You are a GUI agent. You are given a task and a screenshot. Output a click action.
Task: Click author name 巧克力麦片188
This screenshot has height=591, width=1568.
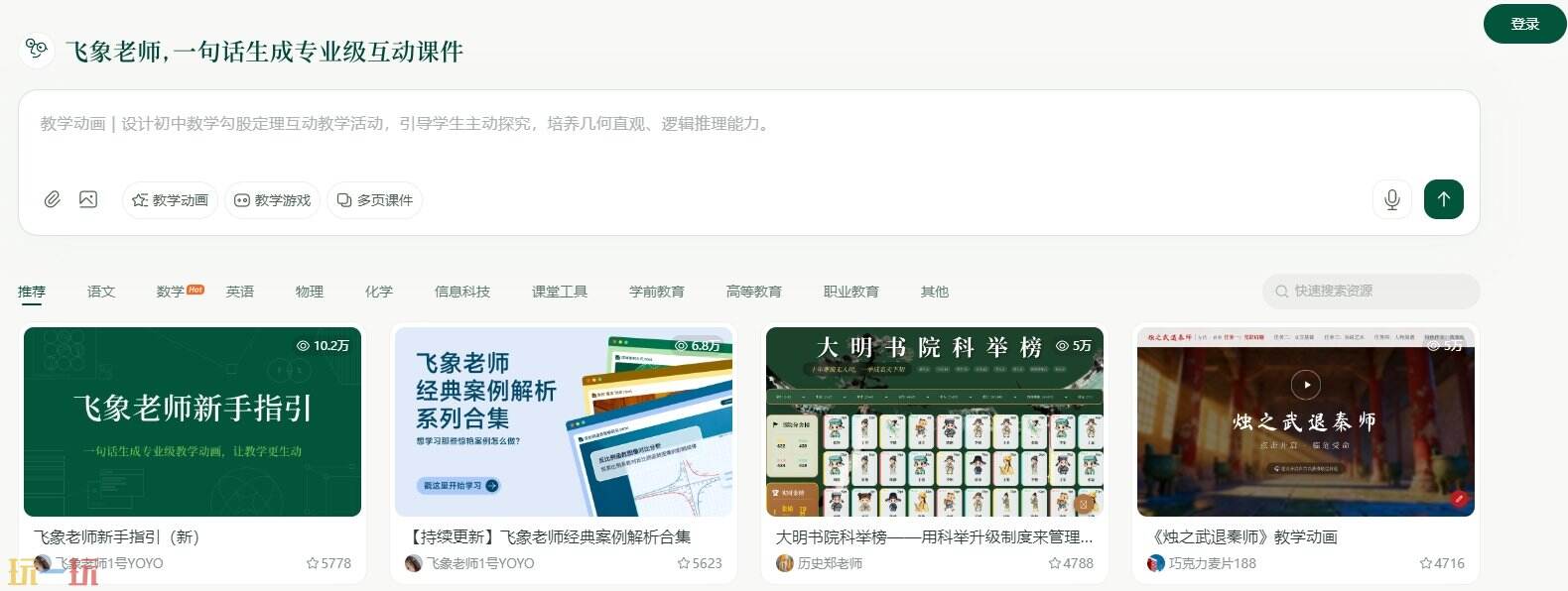1212,563
